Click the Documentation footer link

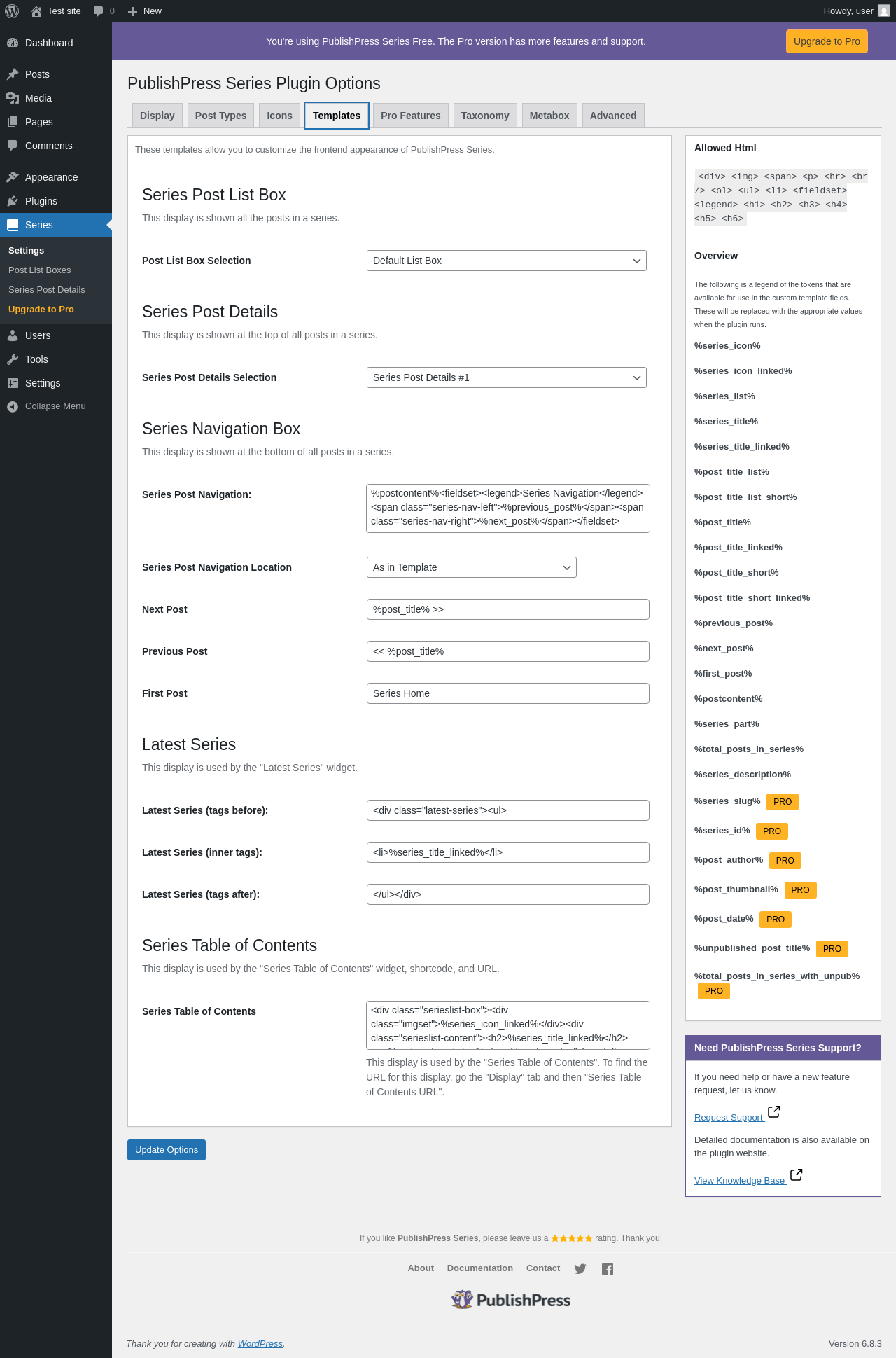tap(480, 1268)
